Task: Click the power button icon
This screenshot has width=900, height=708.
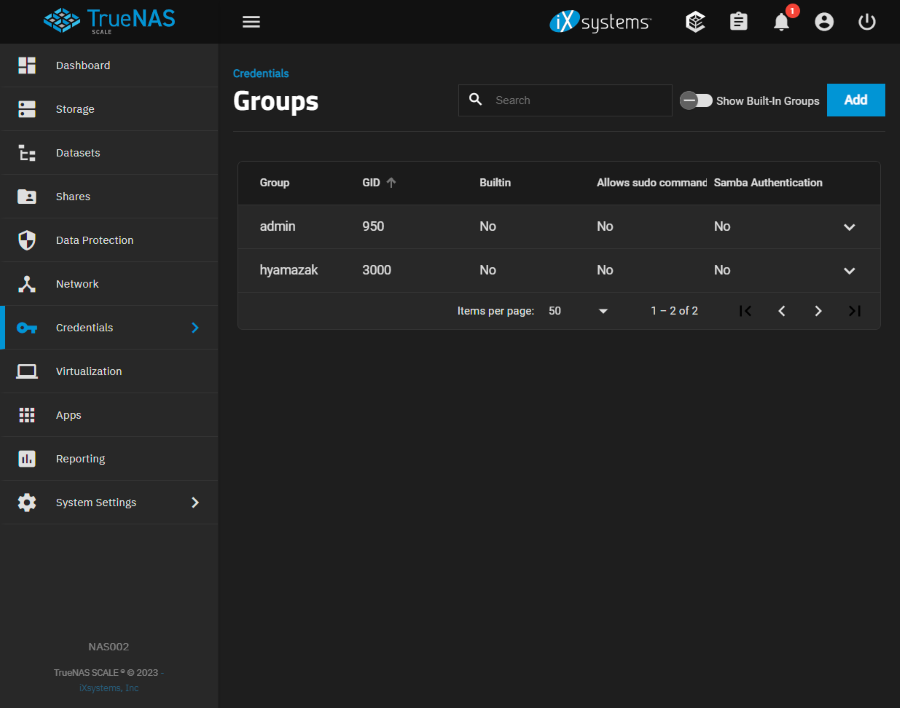Action: point(867,22)
